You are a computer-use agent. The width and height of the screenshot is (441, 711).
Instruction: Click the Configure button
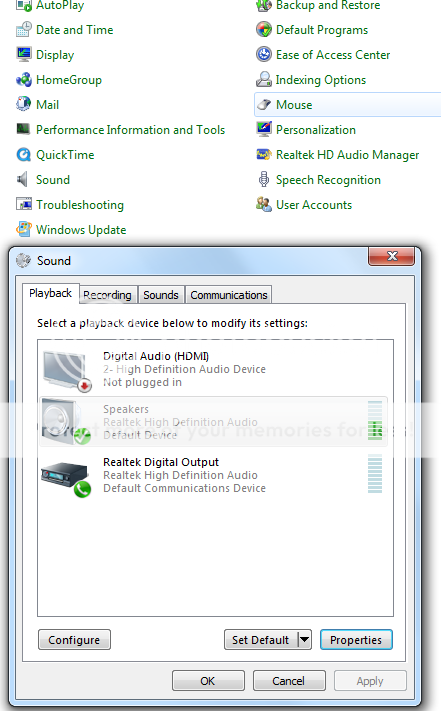point(74,639)
